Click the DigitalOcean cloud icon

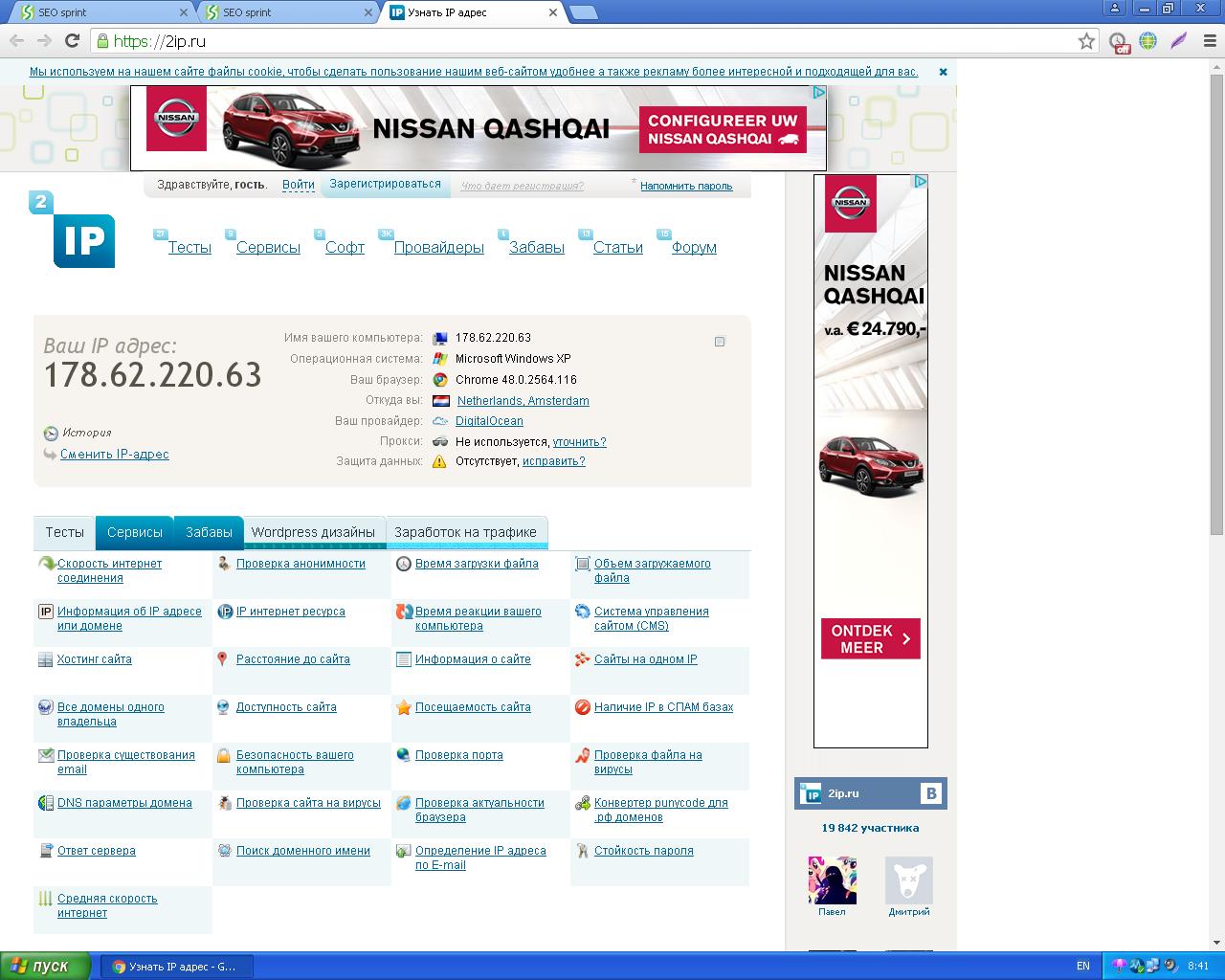pos(440,421)
